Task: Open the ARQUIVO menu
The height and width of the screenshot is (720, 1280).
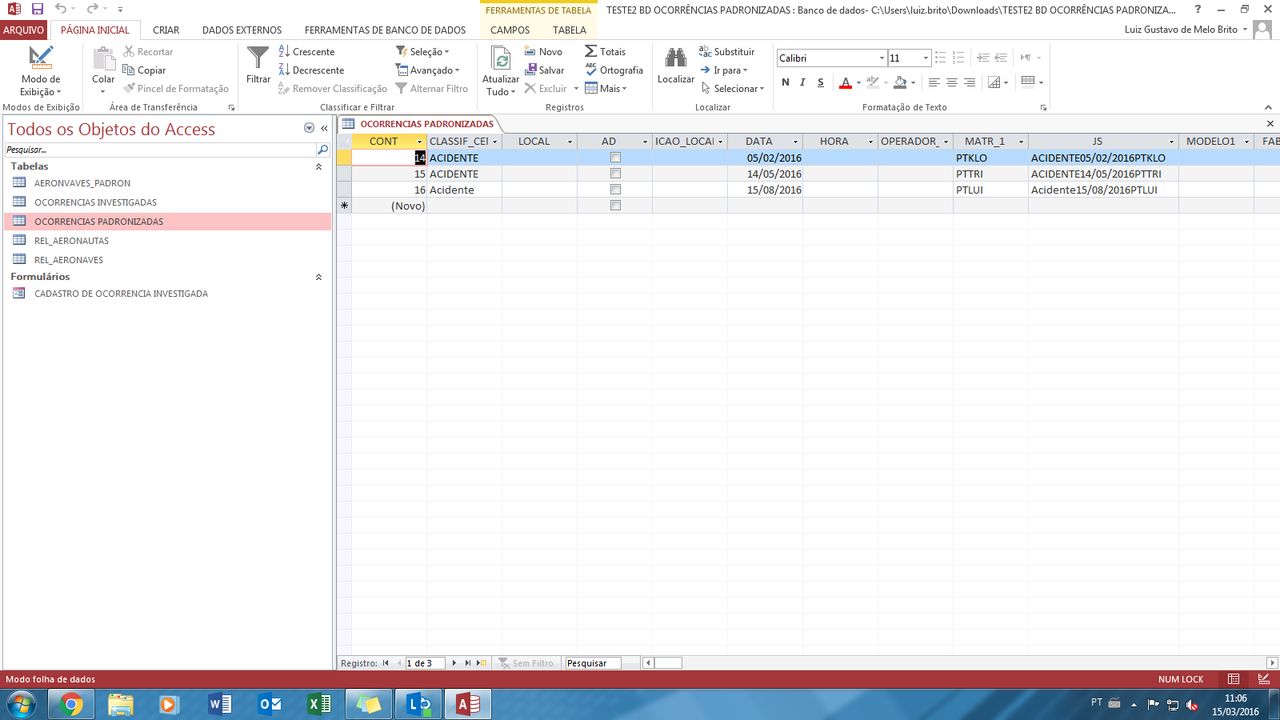Action: point(23,30)
